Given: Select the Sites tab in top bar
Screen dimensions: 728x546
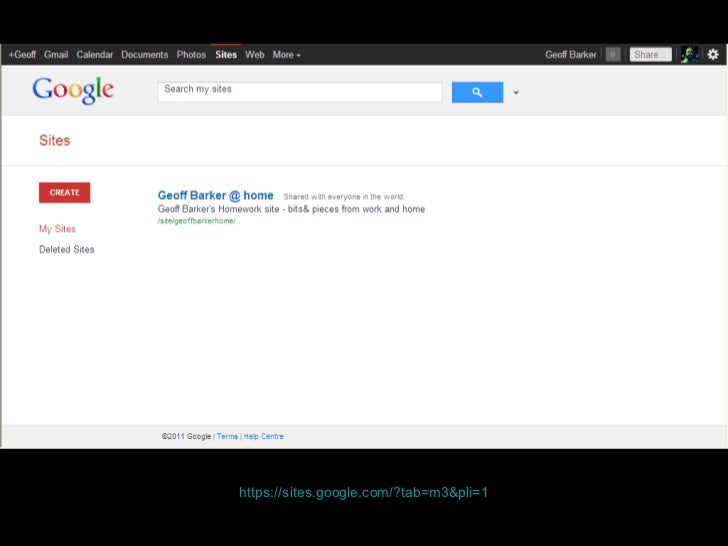Looking at the screenshot, I should [226, 55].
